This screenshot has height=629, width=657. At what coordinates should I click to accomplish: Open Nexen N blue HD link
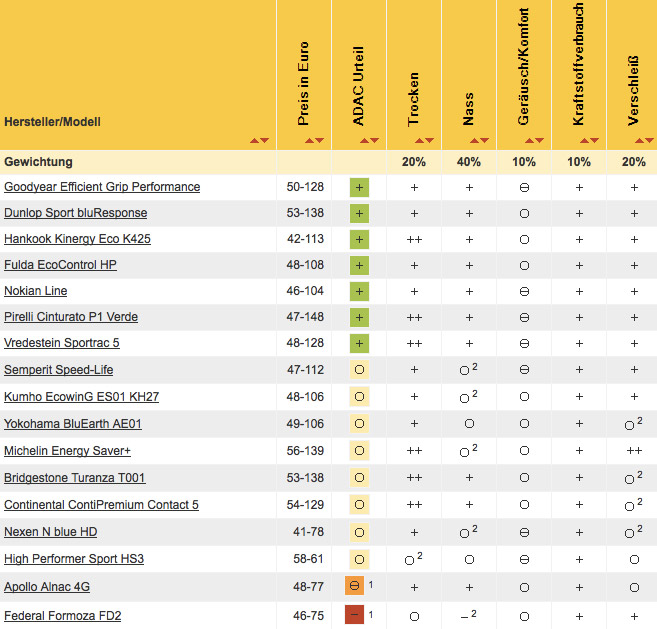pyautogui.click(x=51, y=532)
